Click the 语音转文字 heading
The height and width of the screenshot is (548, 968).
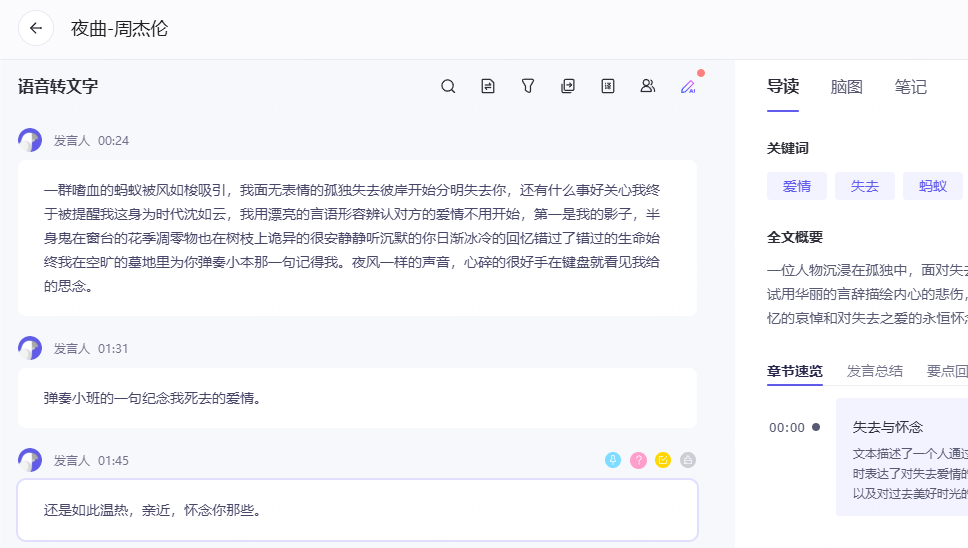coord(58,86)
